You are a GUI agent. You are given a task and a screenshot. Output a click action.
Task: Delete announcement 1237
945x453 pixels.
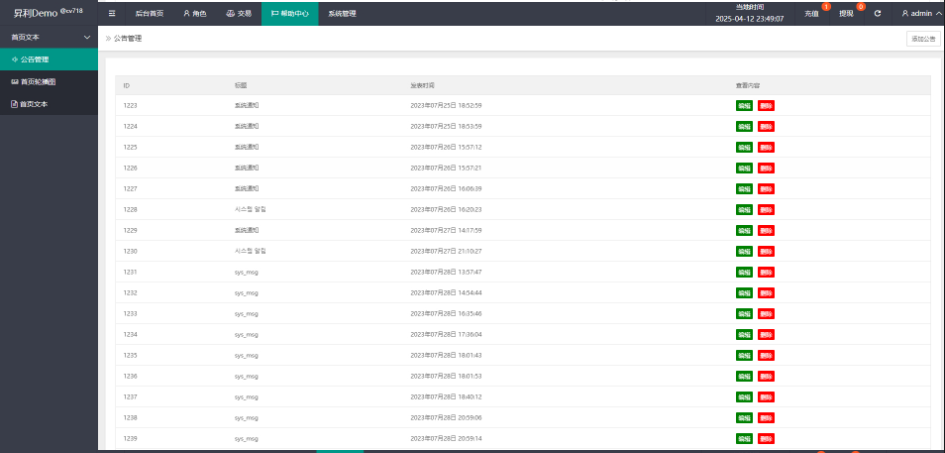coord(766,397)
